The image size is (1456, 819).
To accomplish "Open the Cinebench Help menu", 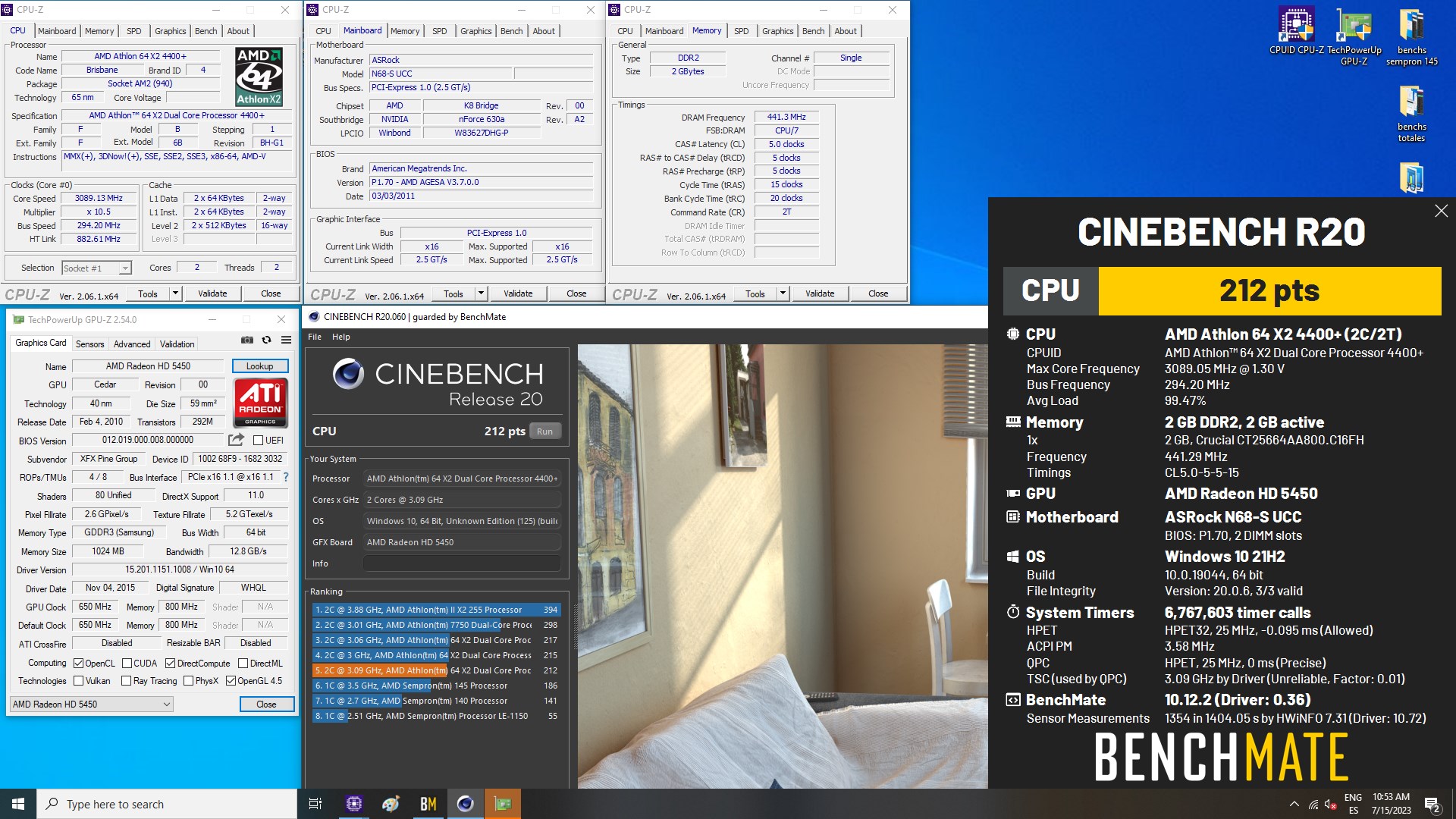I will [x=341, y=337].
